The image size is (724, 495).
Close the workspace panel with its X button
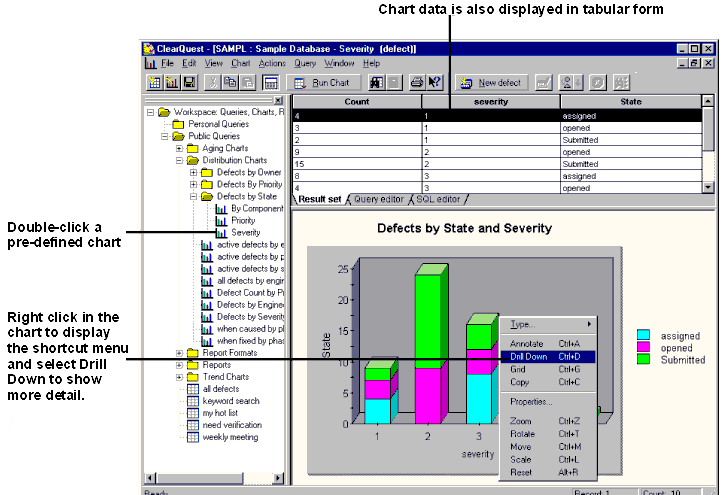point(278,101)
